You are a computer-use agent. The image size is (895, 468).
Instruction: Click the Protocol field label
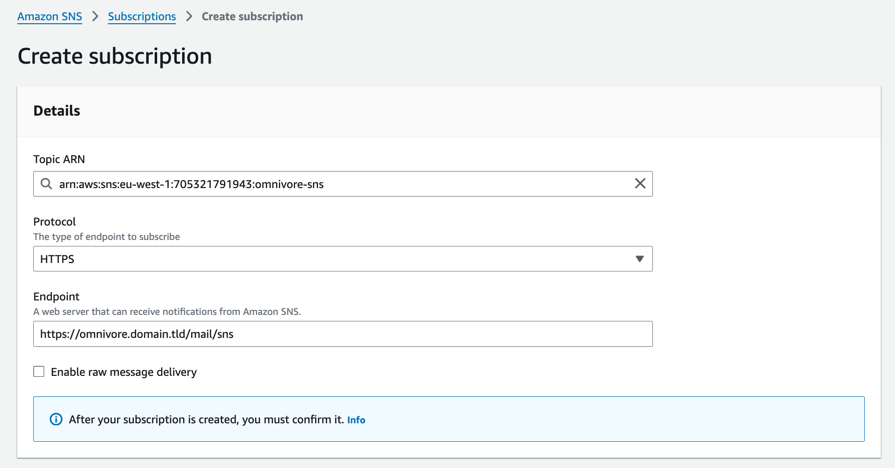(x=54, y=222)
